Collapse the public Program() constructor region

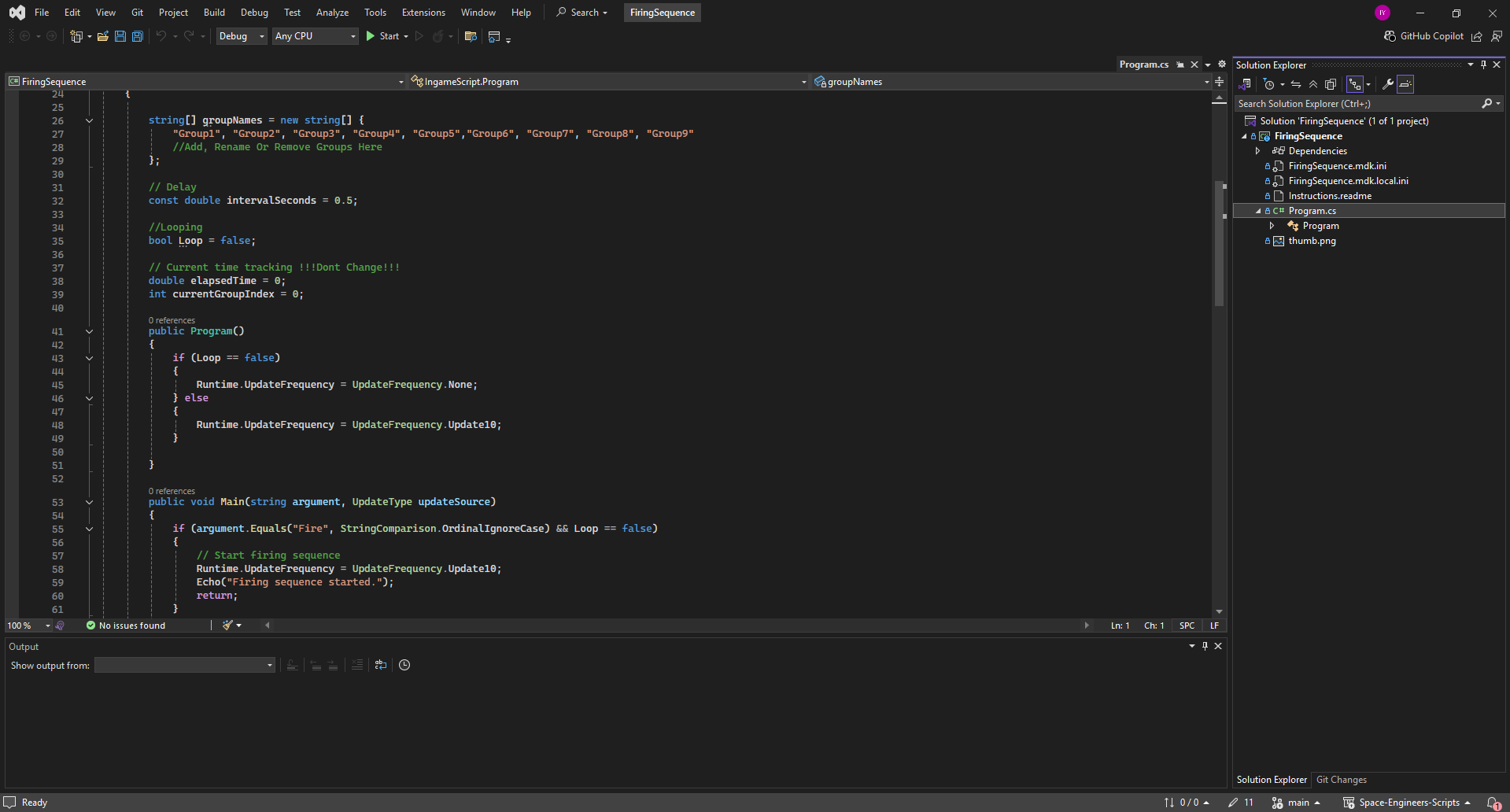coord(89,332)
